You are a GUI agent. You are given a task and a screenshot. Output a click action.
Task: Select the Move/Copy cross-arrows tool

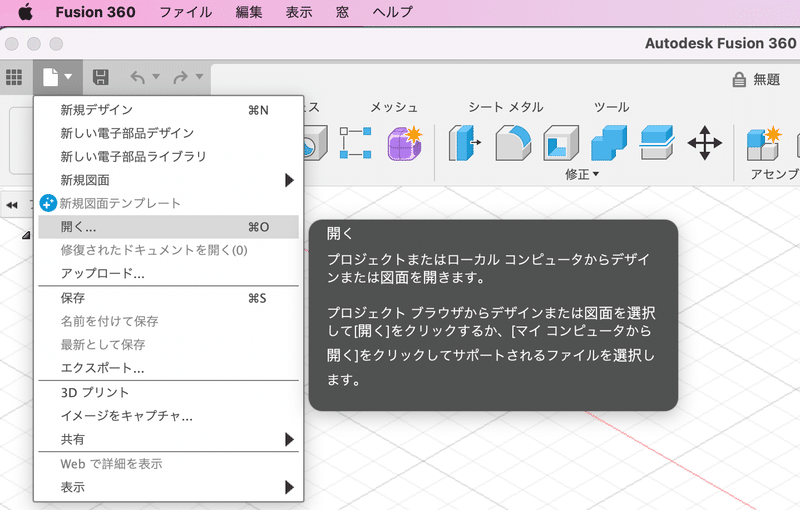pos(705,143)
